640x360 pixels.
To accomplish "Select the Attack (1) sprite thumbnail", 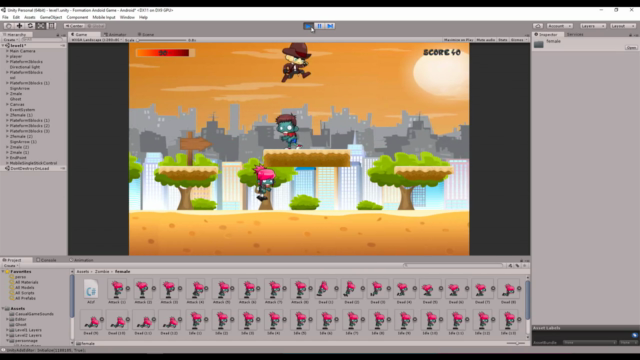I will tap(117, 289).
